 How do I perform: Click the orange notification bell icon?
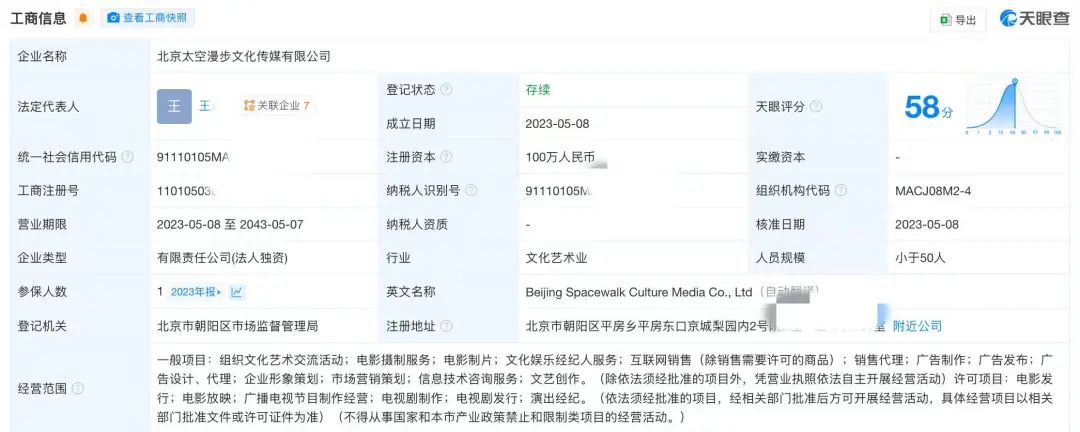83,18
